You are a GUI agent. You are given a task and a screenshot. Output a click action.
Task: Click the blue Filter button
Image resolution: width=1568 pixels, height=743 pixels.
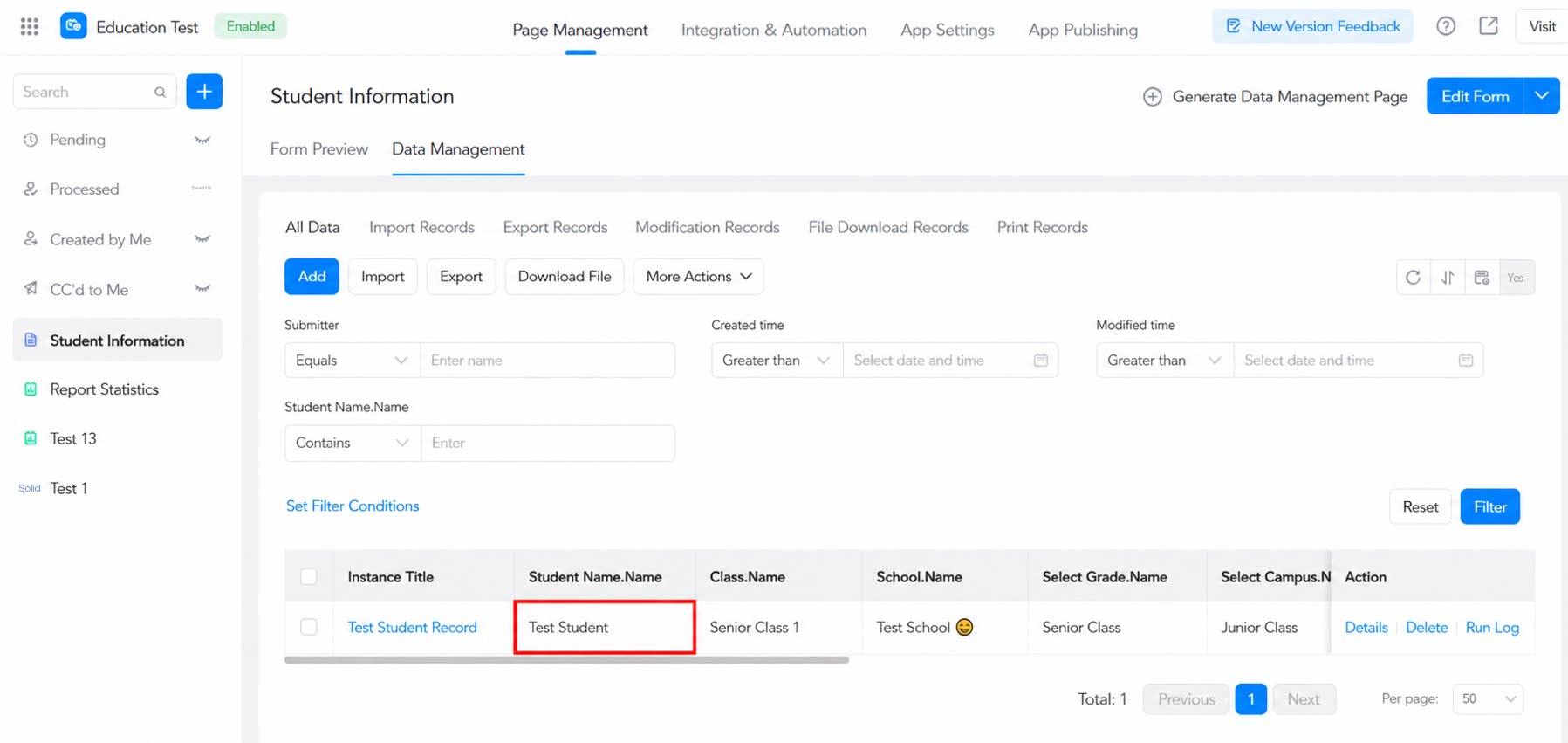(1489, 506)
